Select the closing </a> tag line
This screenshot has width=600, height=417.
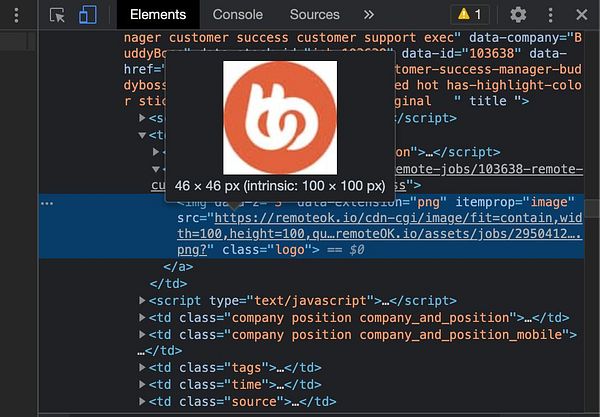[x=178, y=267]
